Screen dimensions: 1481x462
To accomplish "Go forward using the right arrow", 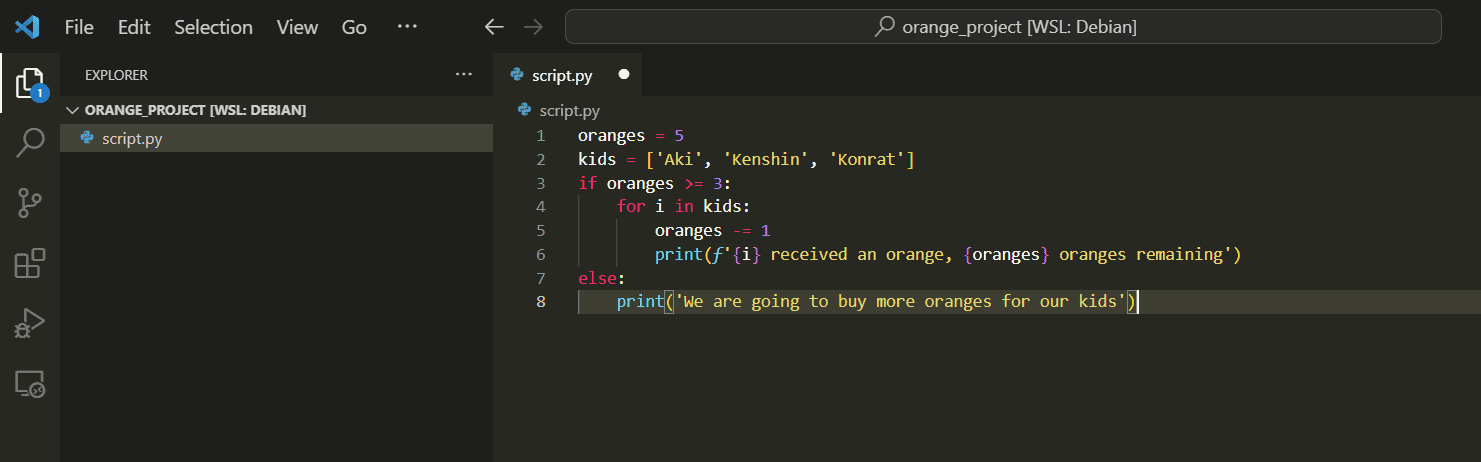I will (x=533, y=27).
